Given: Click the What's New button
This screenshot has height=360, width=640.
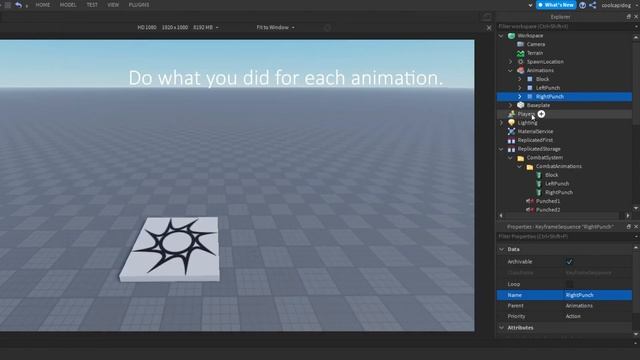Looking at the screenshot, I should (x=556, y=5).
